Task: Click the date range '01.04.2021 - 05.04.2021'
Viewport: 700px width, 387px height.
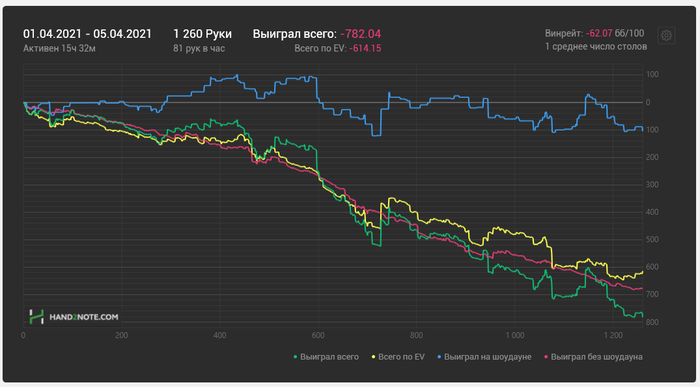Action: click(x=88, y=34)
